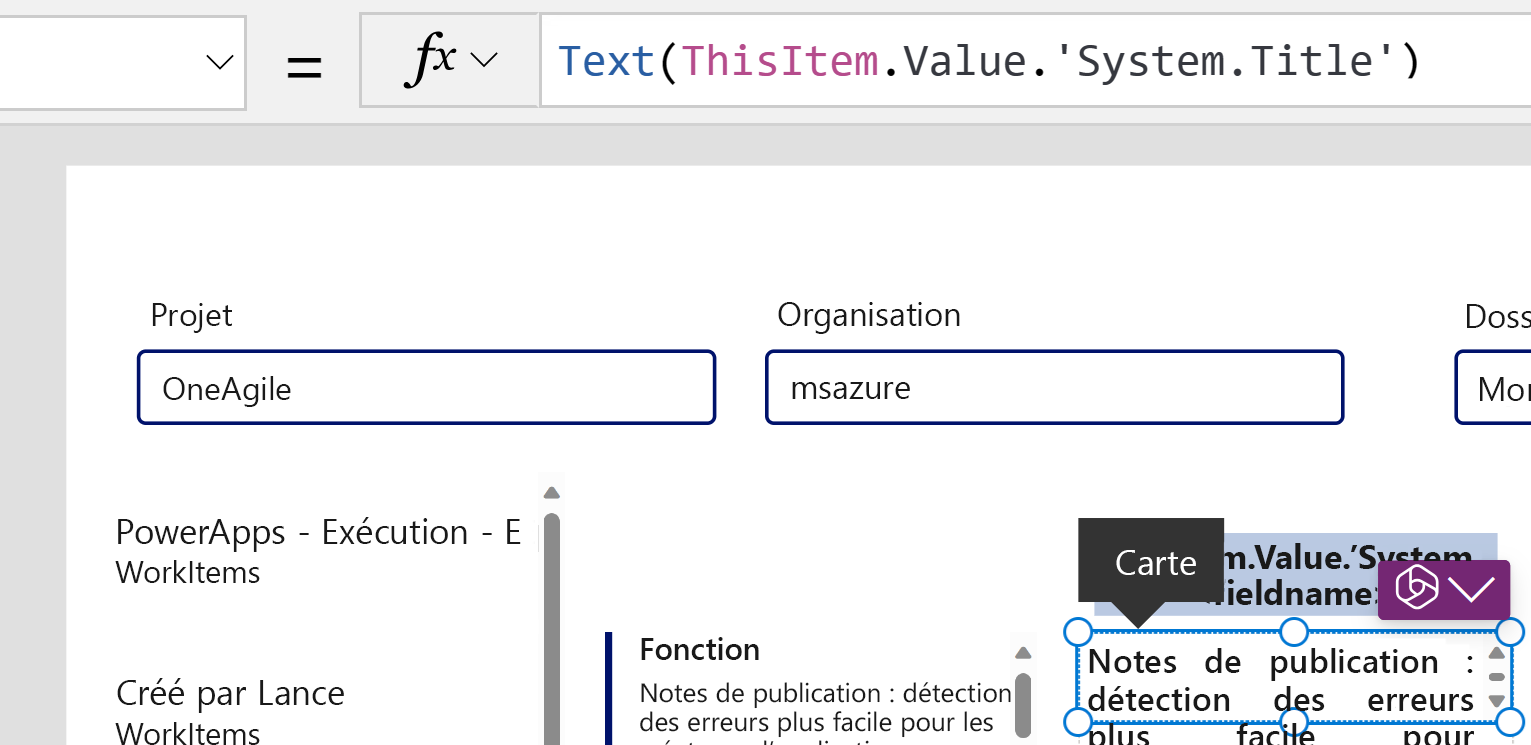
Task: Click the up arrow of Fonction list scrollbar
Action: 1022,654
